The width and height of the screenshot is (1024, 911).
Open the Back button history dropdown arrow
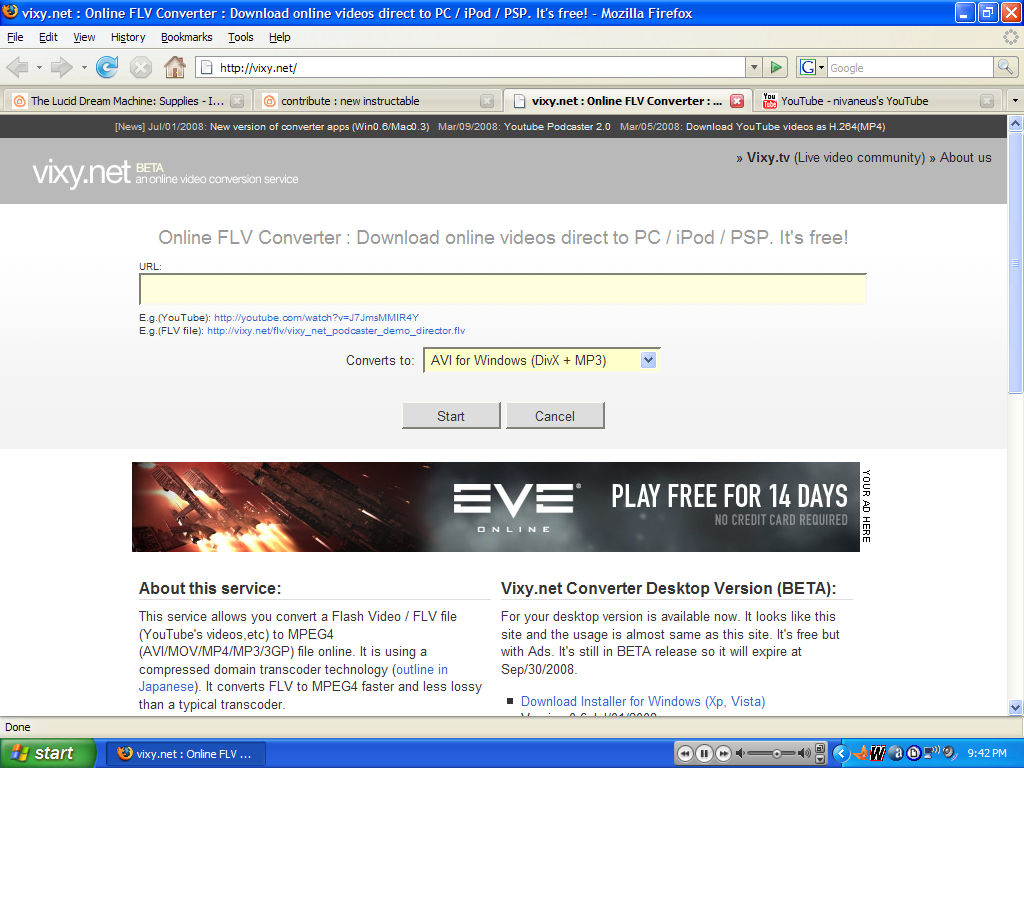pyautogui.click(x=39, y=67)
